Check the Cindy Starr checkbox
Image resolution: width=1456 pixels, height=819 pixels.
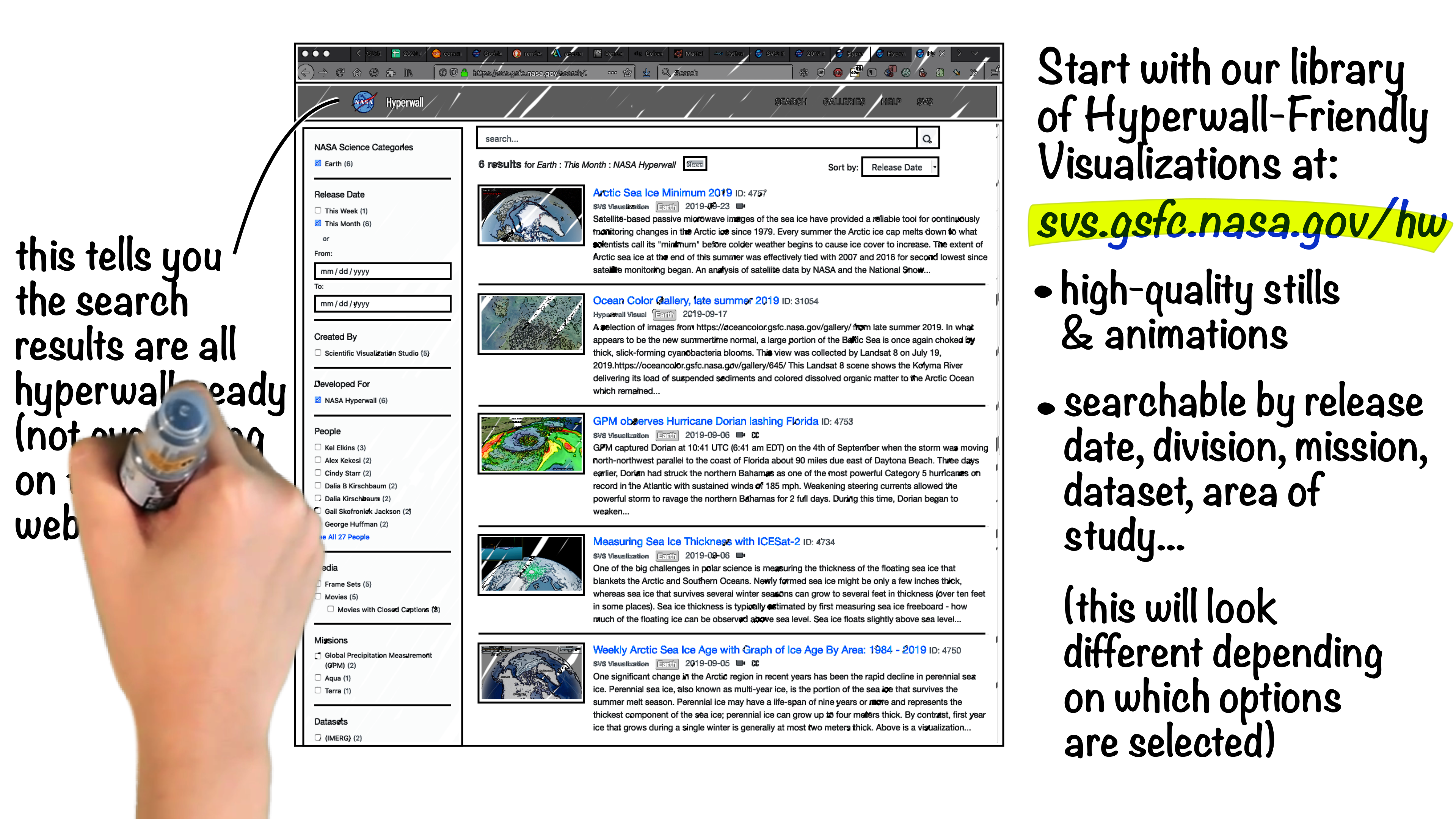click(x=318, y=472)
